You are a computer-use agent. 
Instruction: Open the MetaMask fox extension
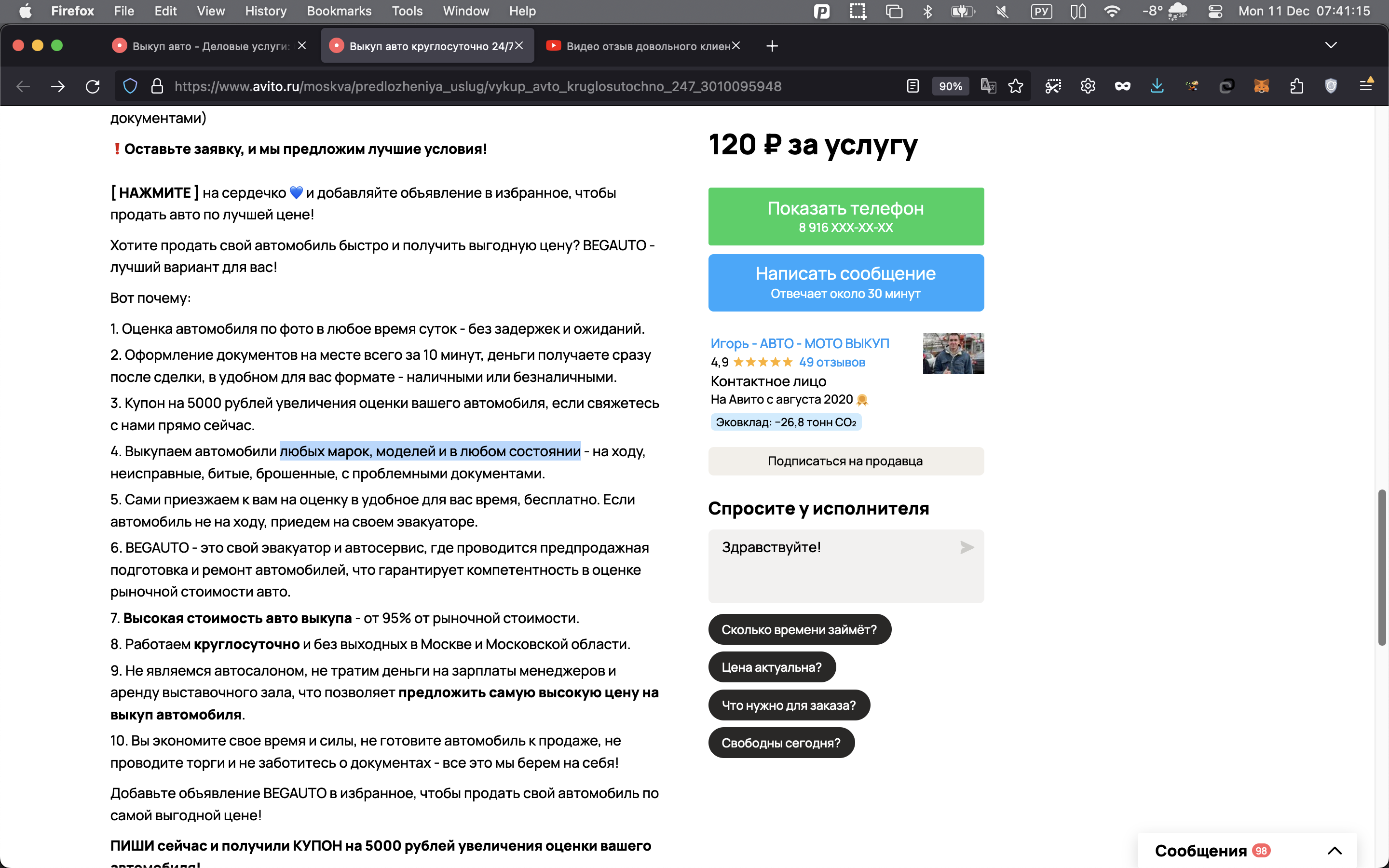tap(1261, 86)
